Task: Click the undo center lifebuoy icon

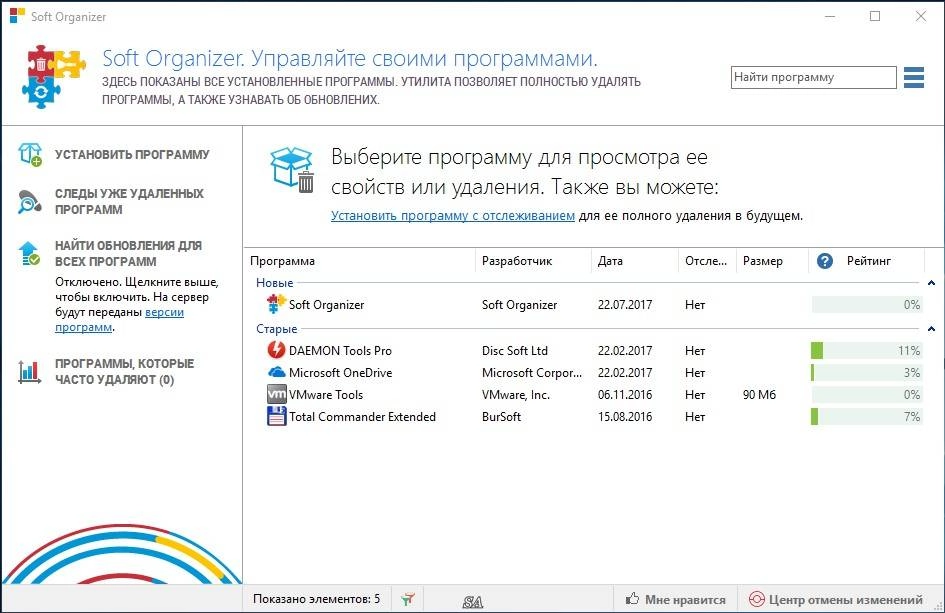Action: point(756,599)
